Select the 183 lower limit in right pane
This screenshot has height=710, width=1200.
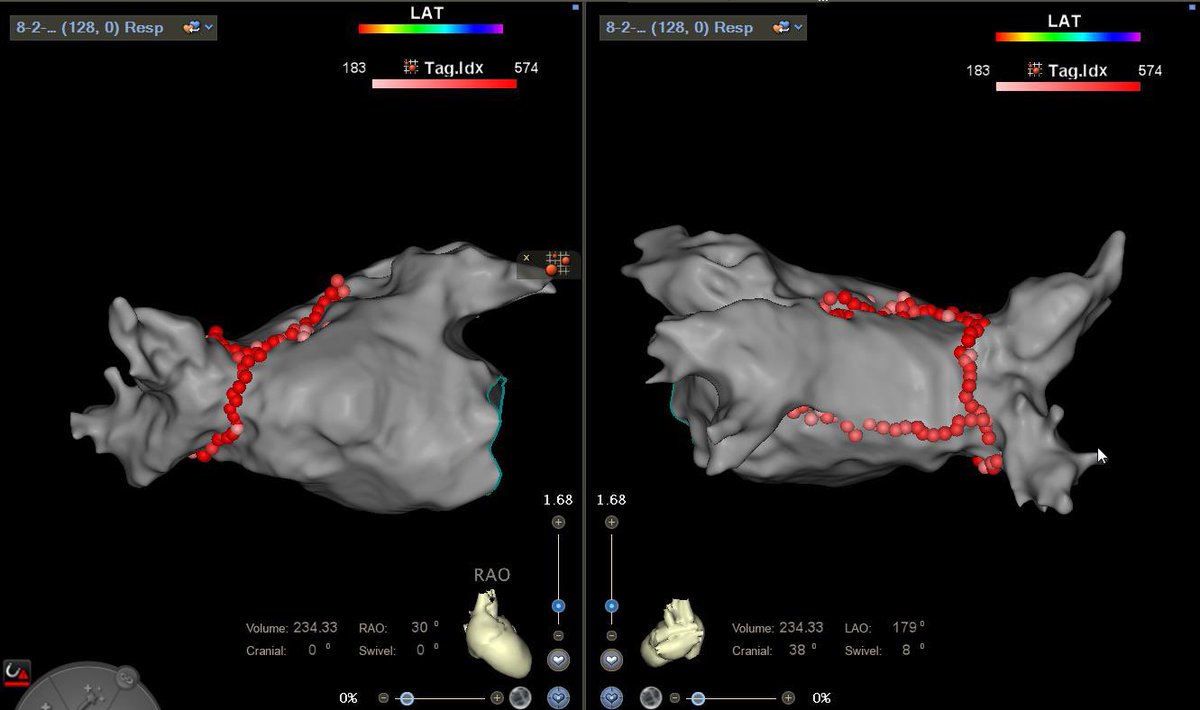pos(978,70)
